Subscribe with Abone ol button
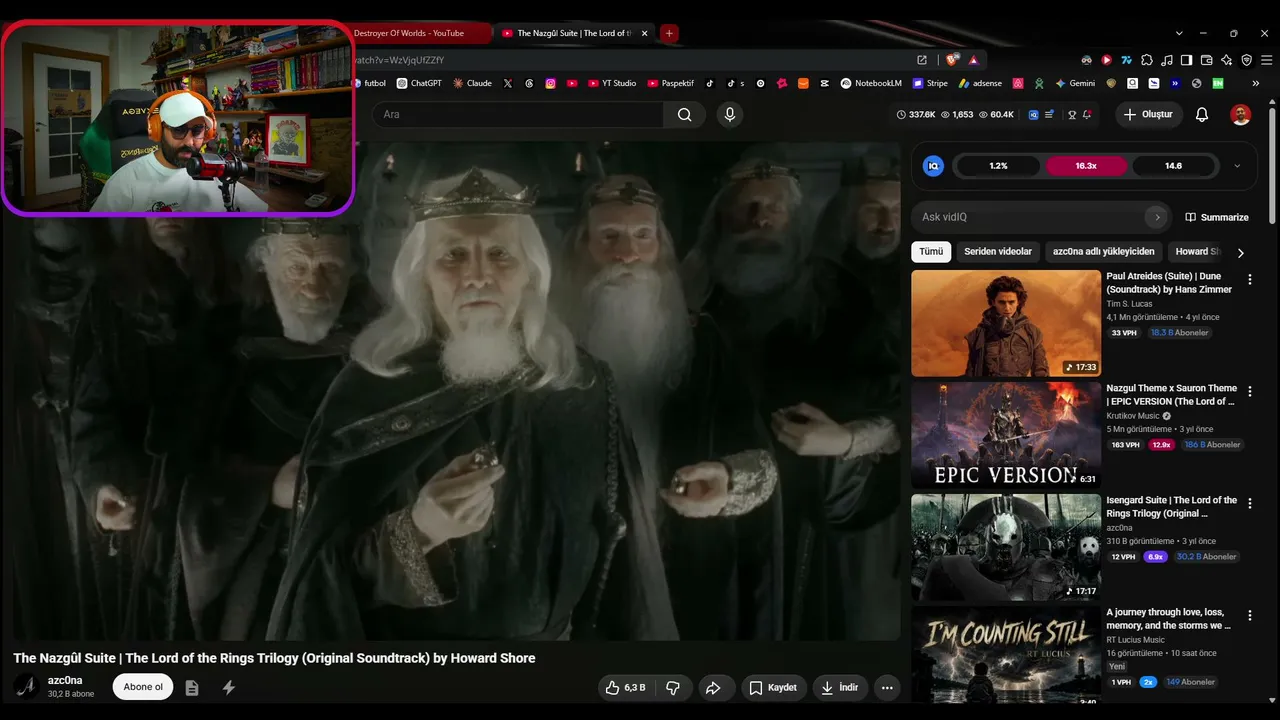 click(x=143, y=687)
